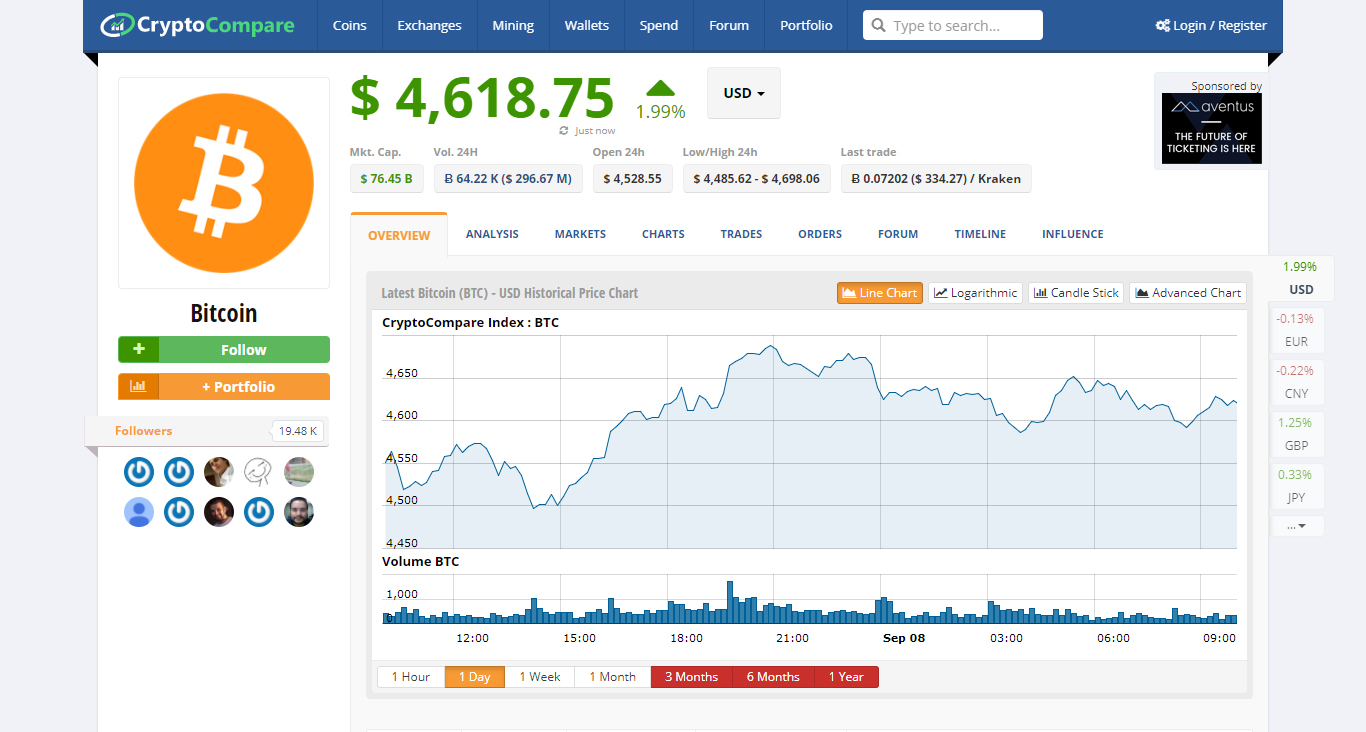Open the sketch-drawing follower avatar
This screenshot has width=1366, height=732.
tap(259, 471)
